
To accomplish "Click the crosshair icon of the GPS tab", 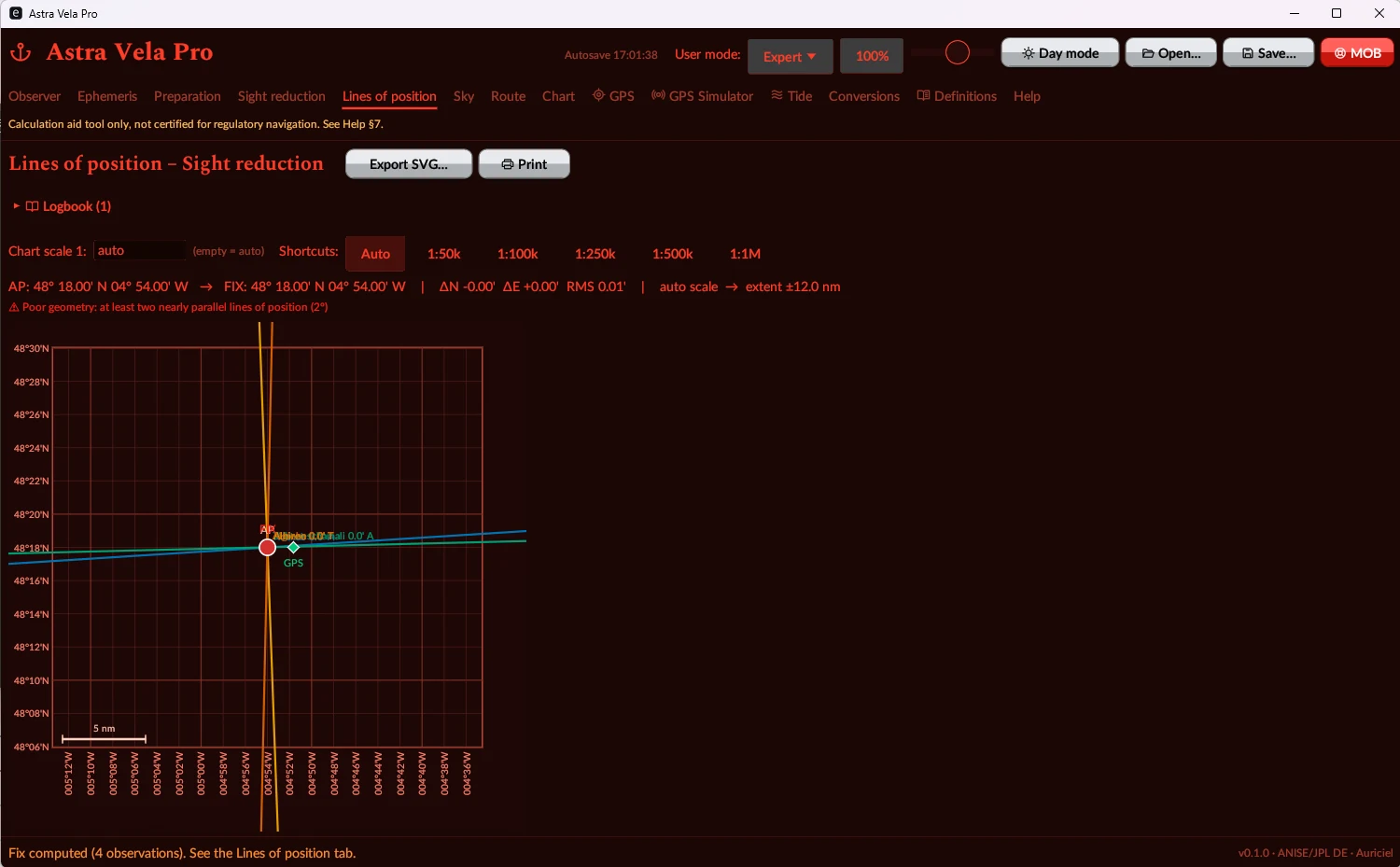I will click(598, 95).
